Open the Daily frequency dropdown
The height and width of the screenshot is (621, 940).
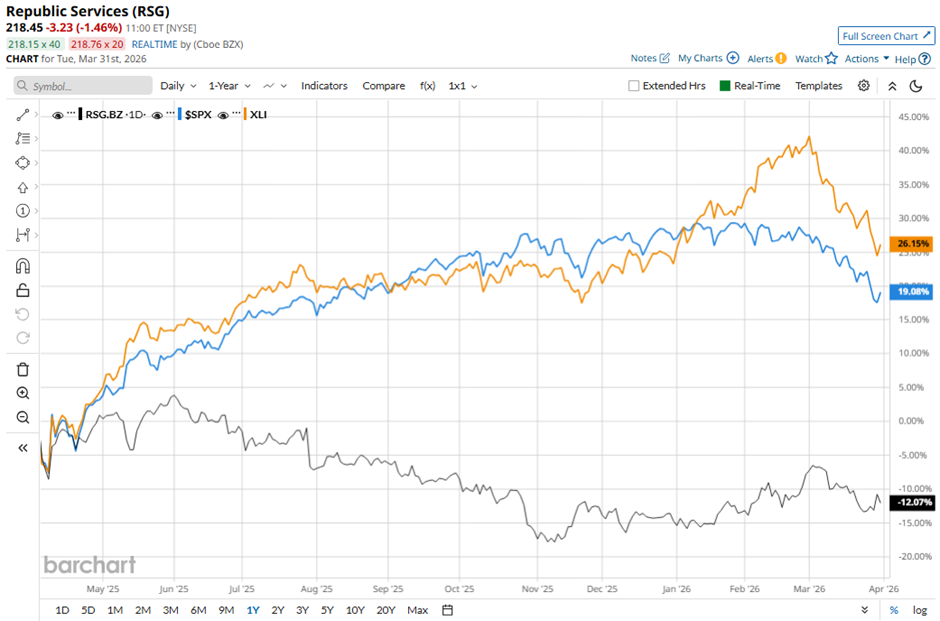coord(178,86)
